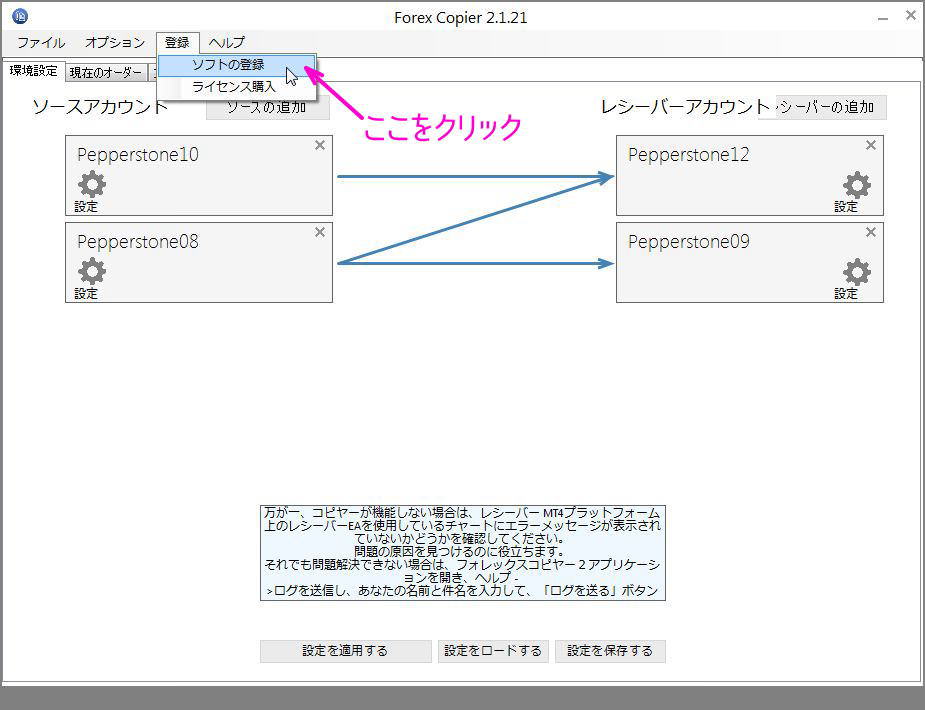925x710 pixels.
Task: Remove the Pepperstone08 source account
Action: (x=319, y=232)
